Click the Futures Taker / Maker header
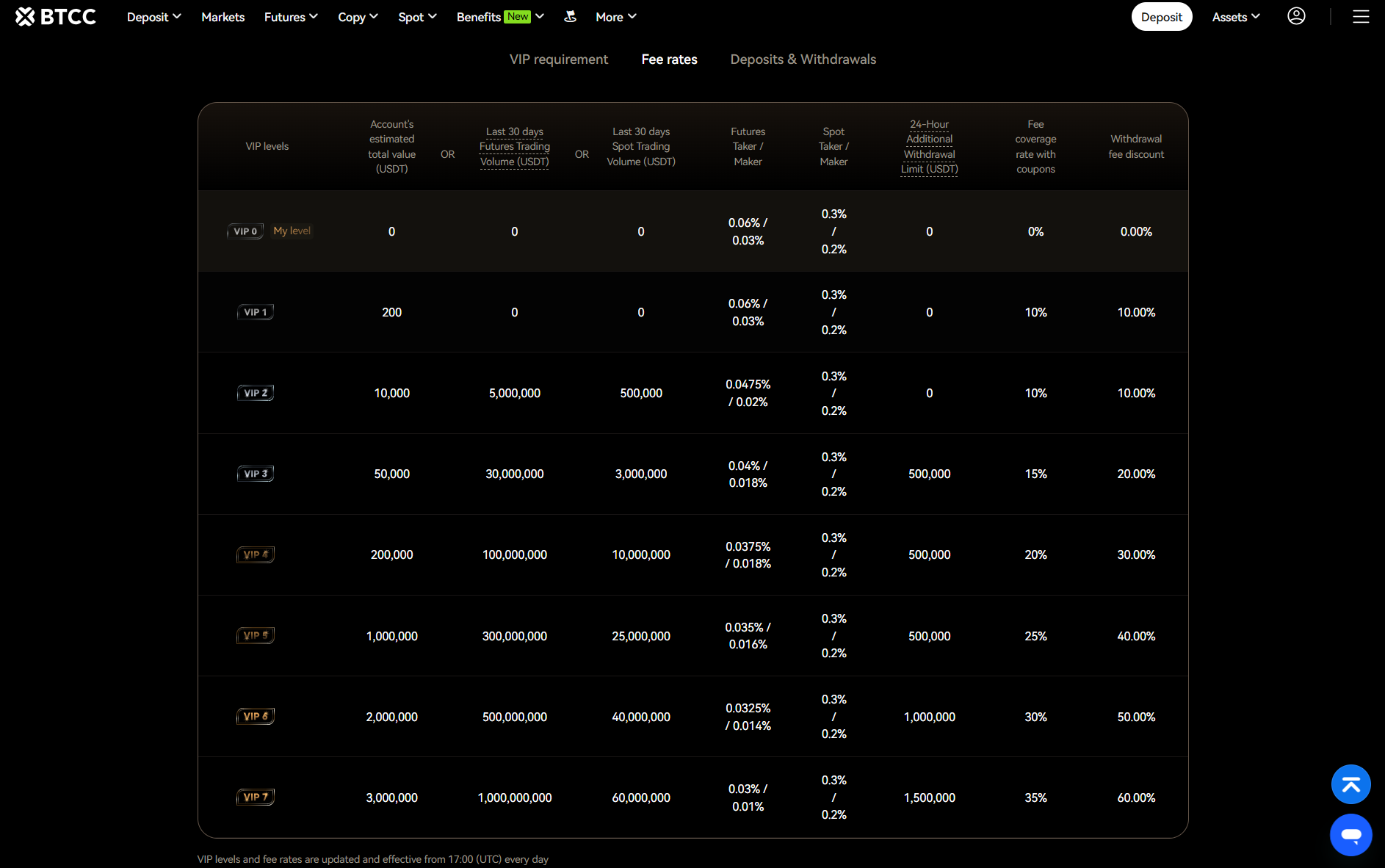 tap(748, 147)
